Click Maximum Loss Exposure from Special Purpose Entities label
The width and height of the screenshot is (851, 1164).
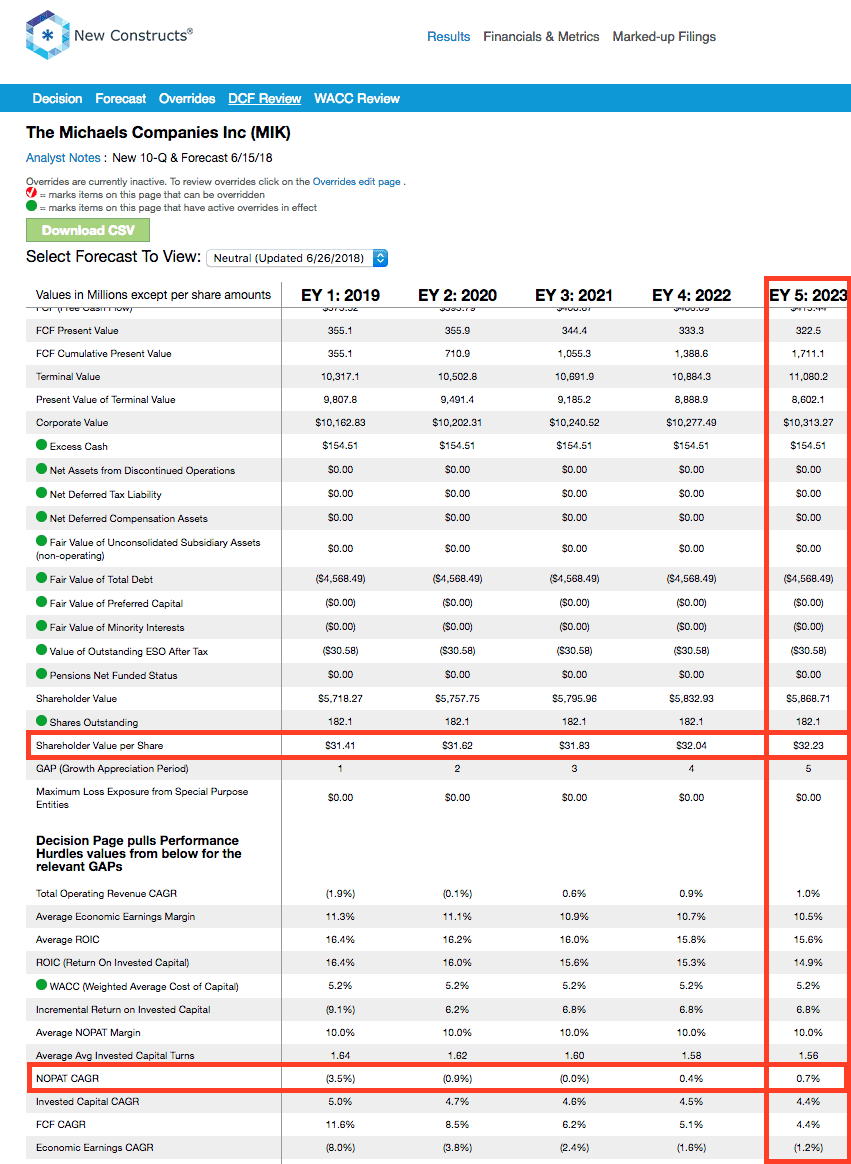click(142, 798)
